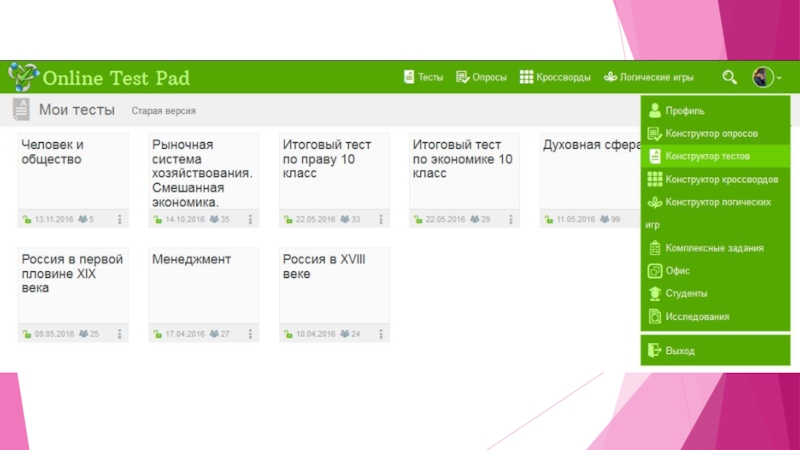This screenshot has height=450, width=800.
Task: Click Выход to log out
Action: click(715, 351)
